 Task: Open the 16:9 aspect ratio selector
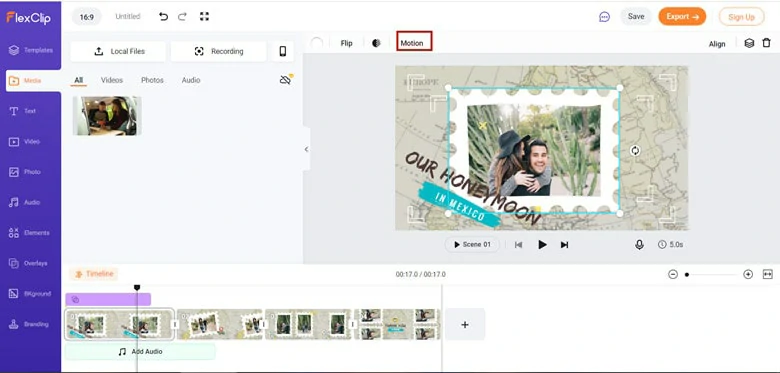point(87,17)
